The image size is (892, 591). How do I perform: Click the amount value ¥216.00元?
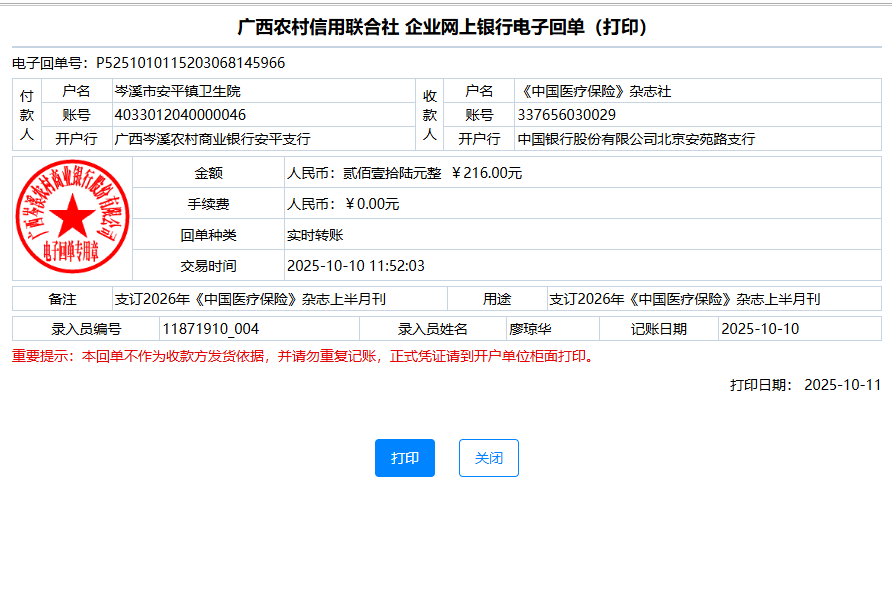[x=487, y=173]
